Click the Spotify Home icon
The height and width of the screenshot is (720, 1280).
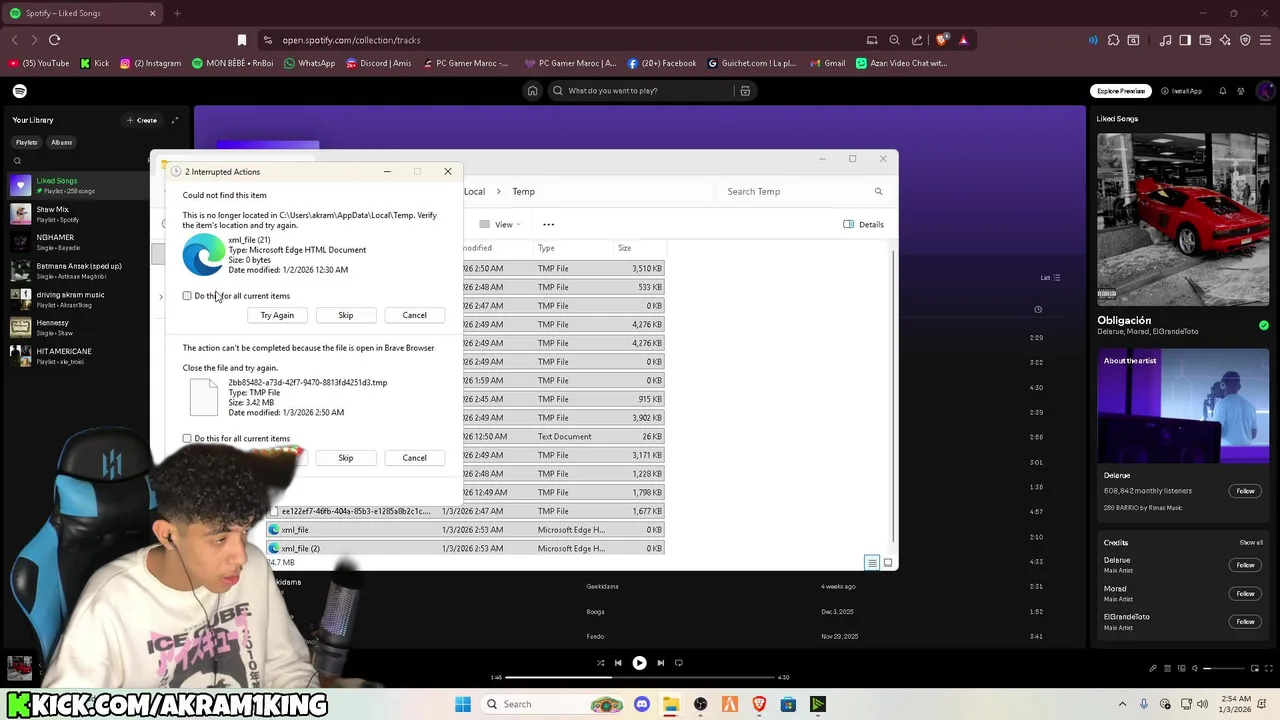(x=532, y=91)
